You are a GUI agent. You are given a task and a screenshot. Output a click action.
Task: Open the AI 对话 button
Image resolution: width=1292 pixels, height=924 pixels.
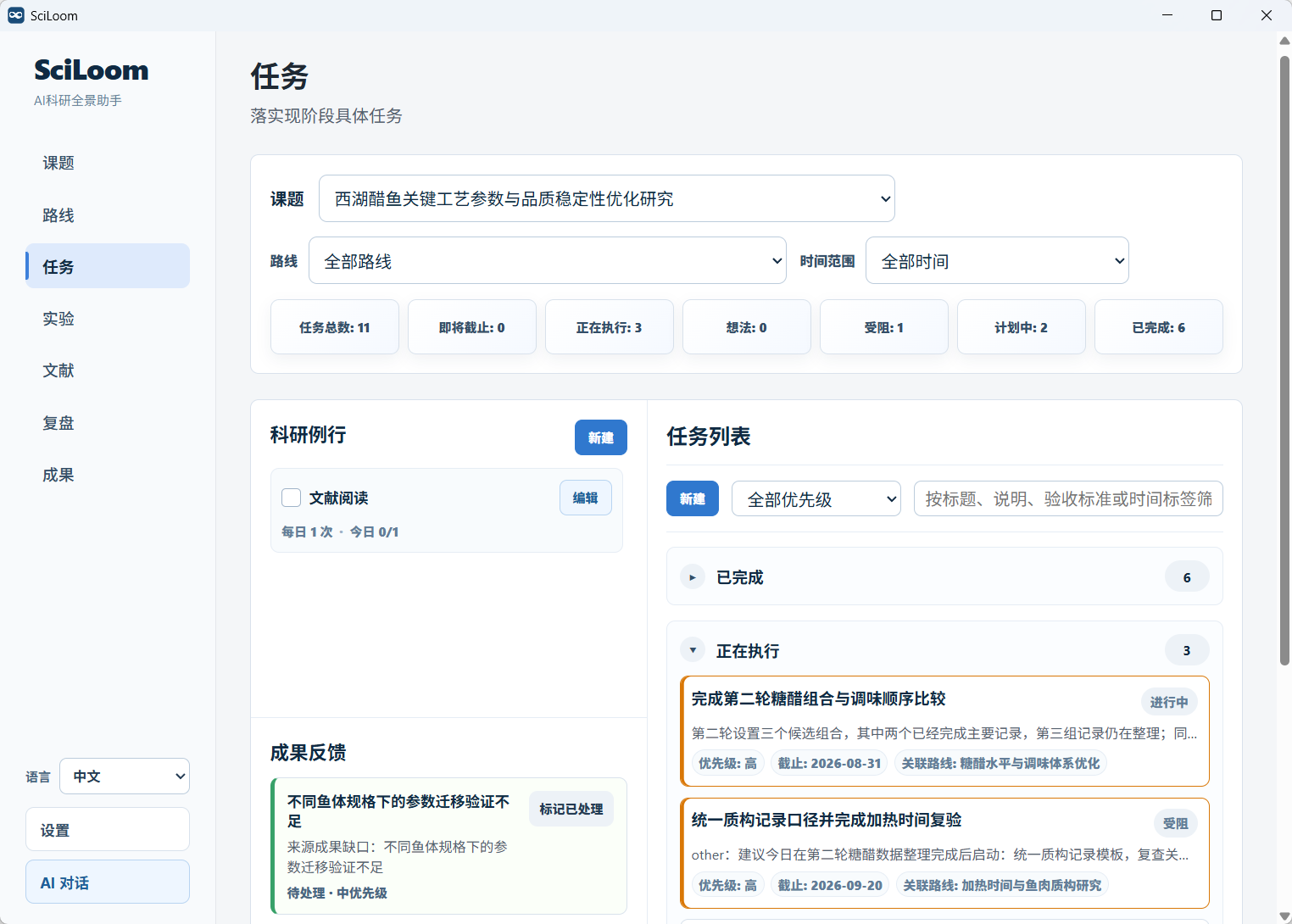(x=108, y=882)
